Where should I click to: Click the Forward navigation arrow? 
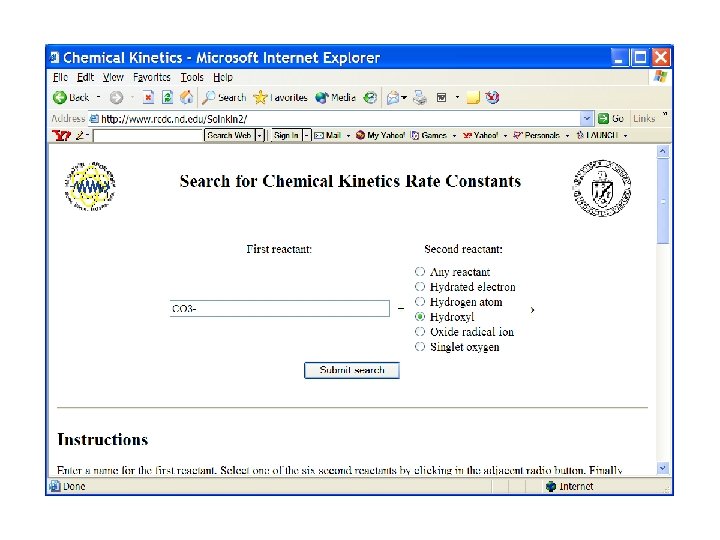(117, 97)
